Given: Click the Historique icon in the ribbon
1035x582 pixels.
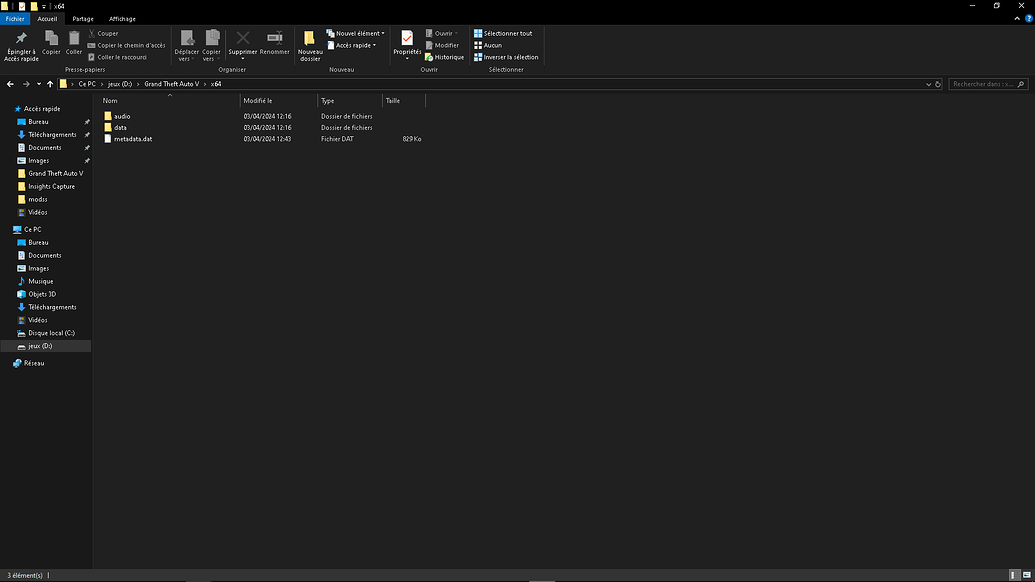Looking at the screenshot, I should [x=445, y=57].
